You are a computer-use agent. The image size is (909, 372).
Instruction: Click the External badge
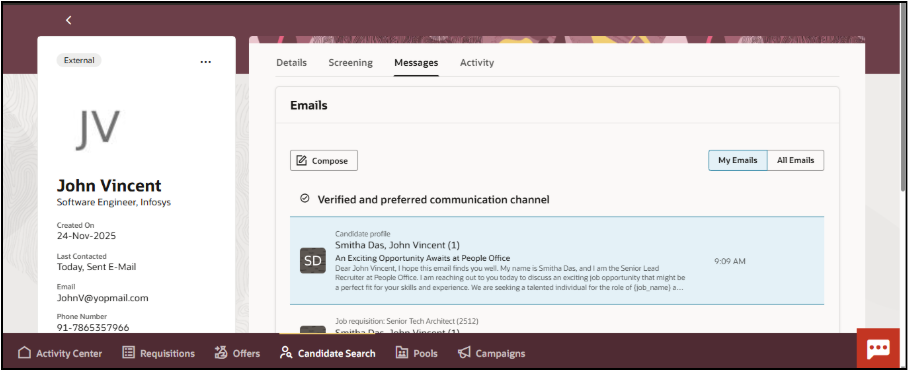[x=79, y=60]
